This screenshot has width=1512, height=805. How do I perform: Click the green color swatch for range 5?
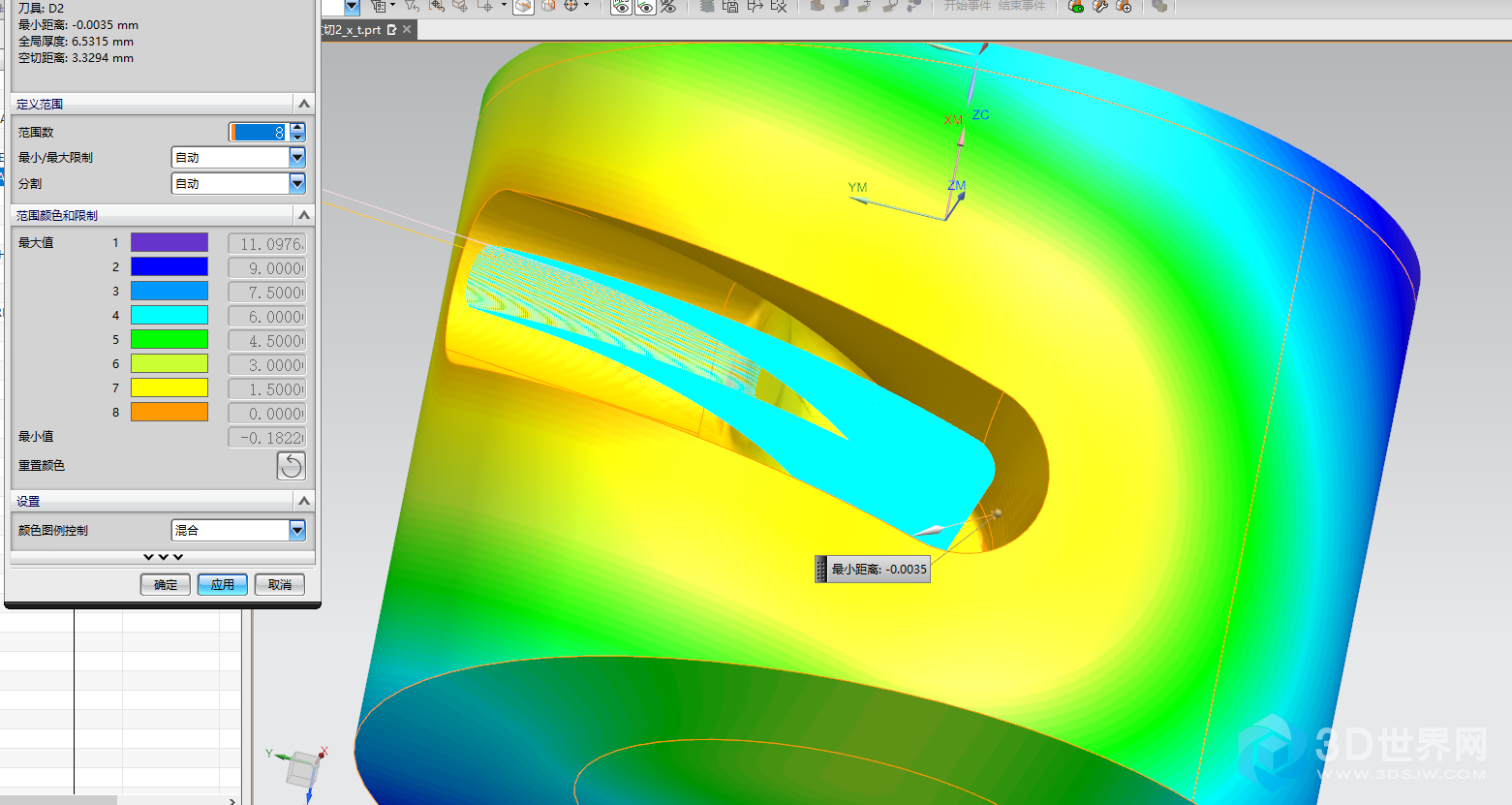(170, 339)
